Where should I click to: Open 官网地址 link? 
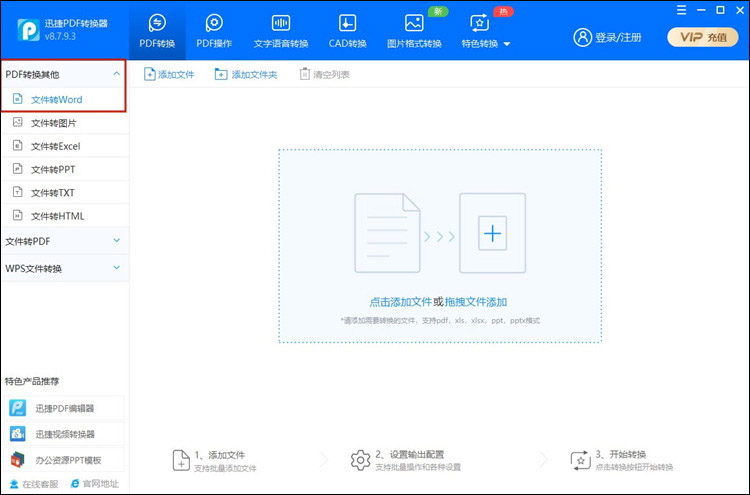94,484
